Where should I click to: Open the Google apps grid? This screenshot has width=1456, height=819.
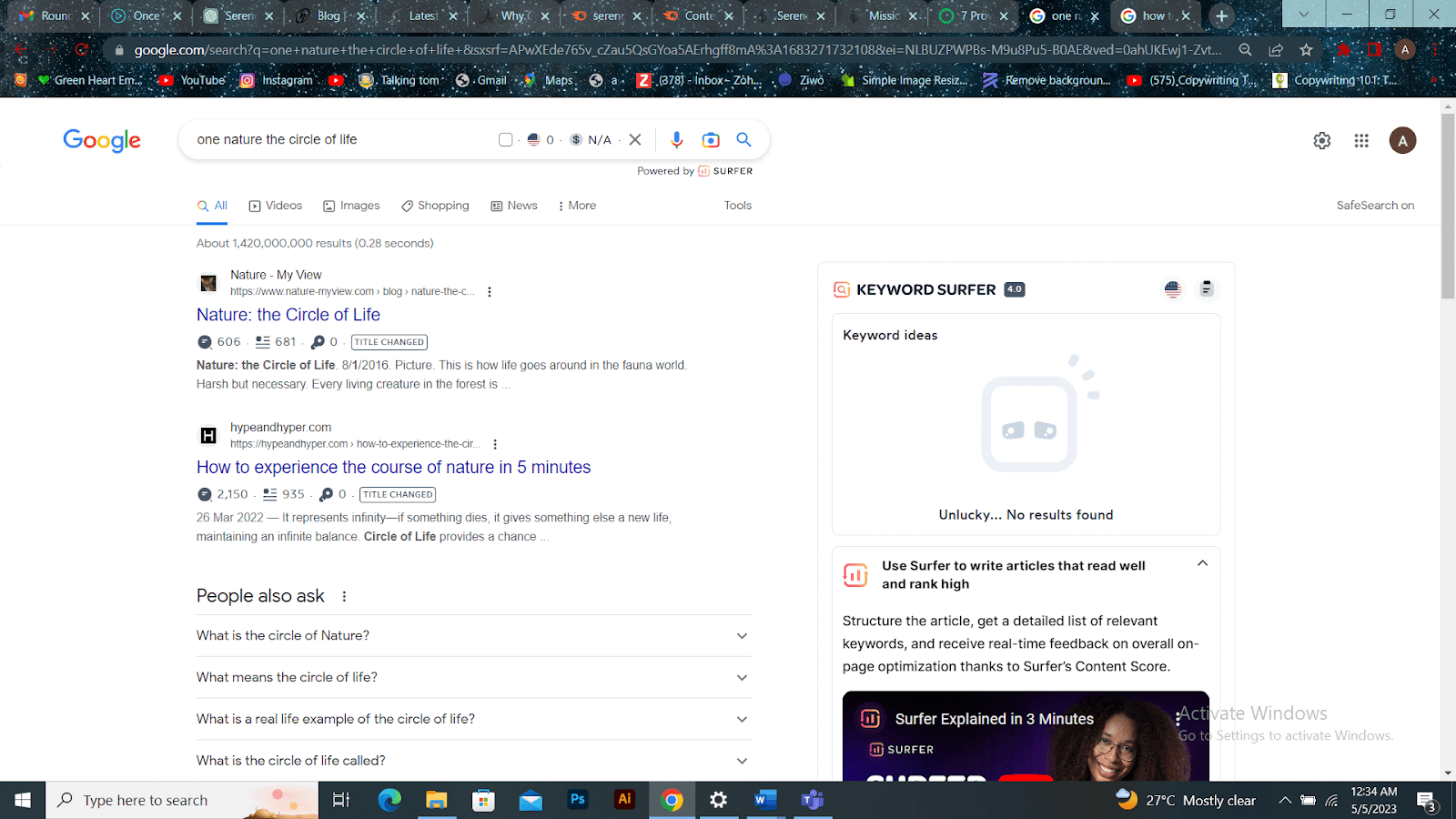(x=1361, y=140)
